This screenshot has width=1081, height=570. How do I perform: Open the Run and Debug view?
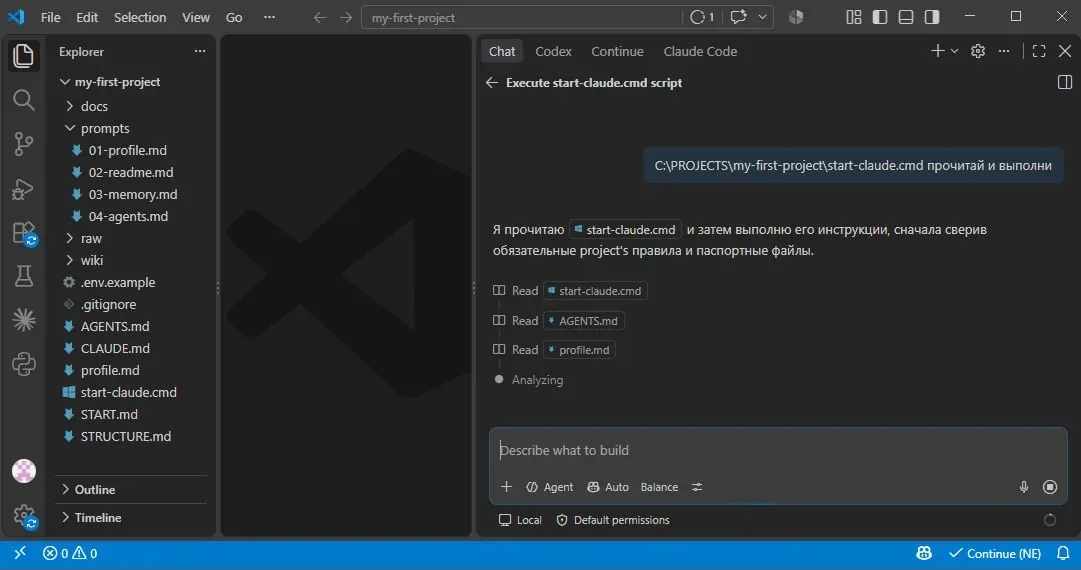point(23,188)
